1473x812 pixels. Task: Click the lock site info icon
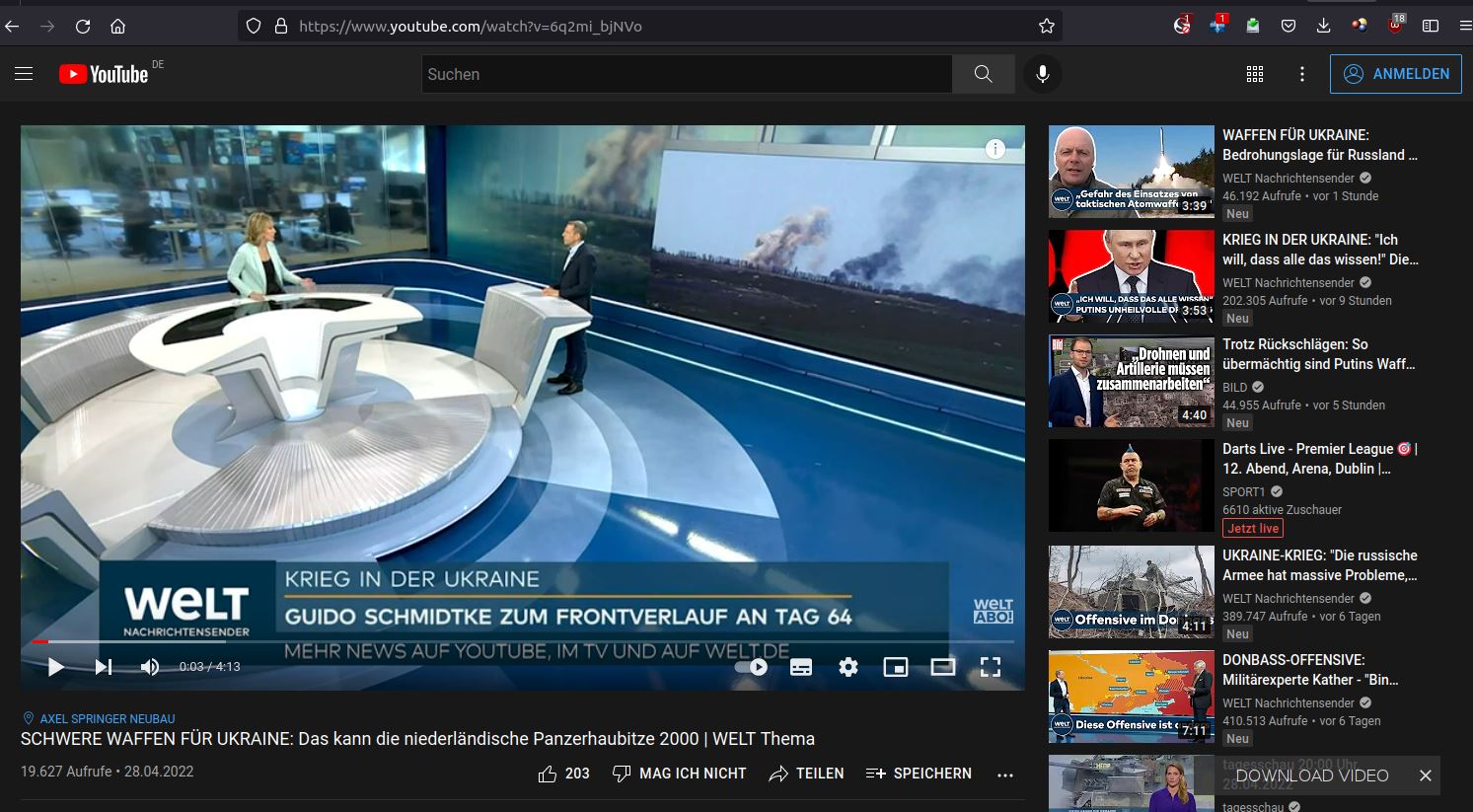281,27
